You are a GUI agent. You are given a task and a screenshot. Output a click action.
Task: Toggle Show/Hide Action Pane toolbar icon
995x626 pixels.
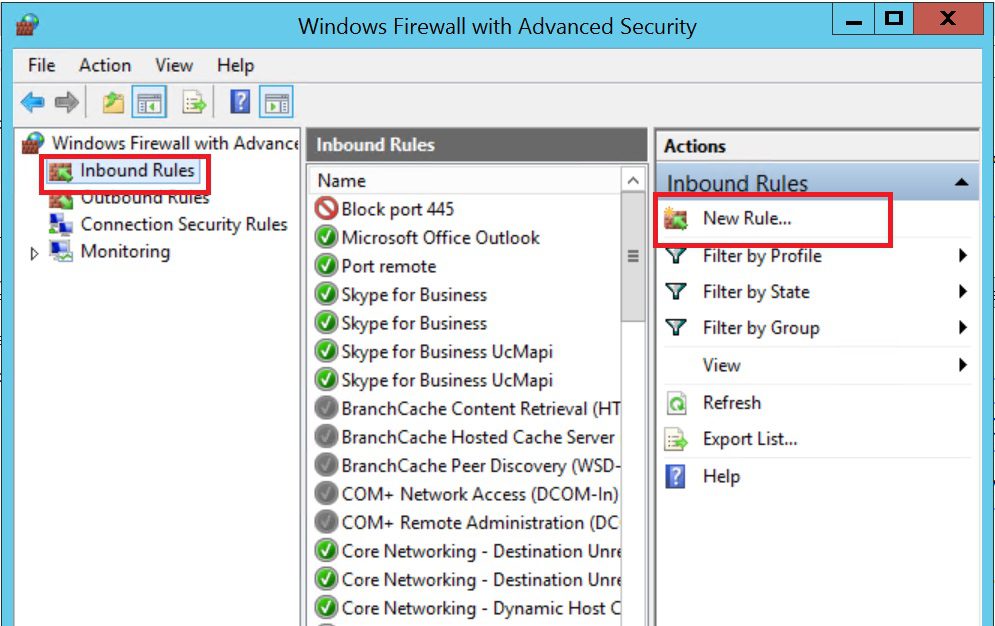(x=276, y=102)
